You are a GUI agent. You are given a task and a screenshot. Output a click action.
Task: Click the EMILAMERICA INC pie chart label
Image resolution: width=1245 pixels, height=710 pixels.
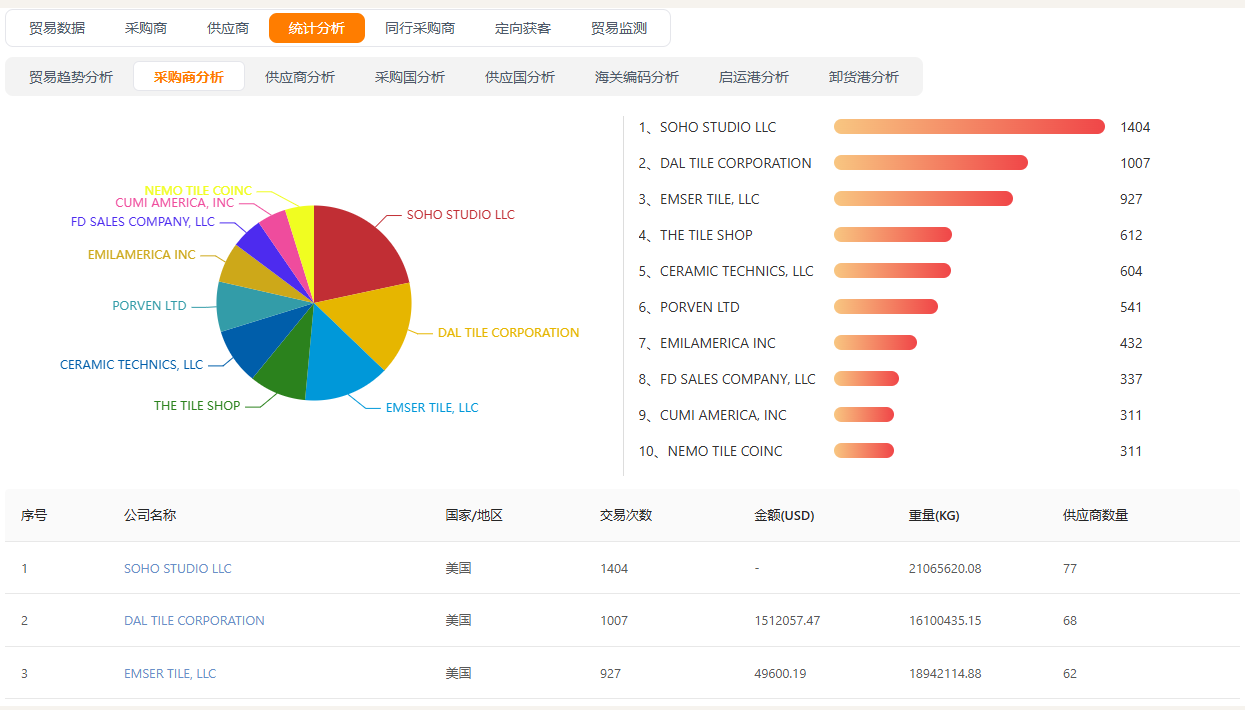coord(142,255)
